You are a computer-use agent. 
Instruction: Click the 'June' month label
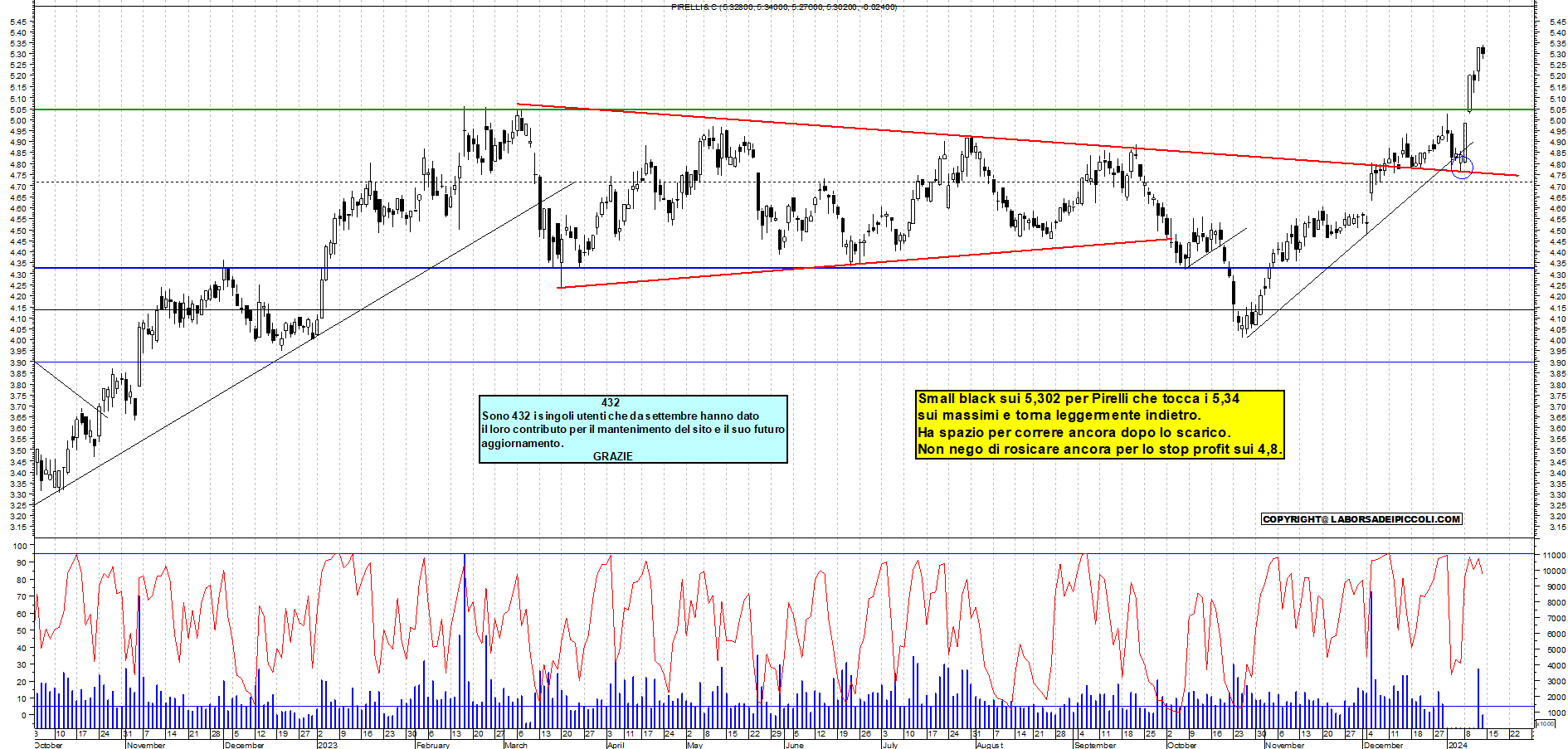click(794, 745)
